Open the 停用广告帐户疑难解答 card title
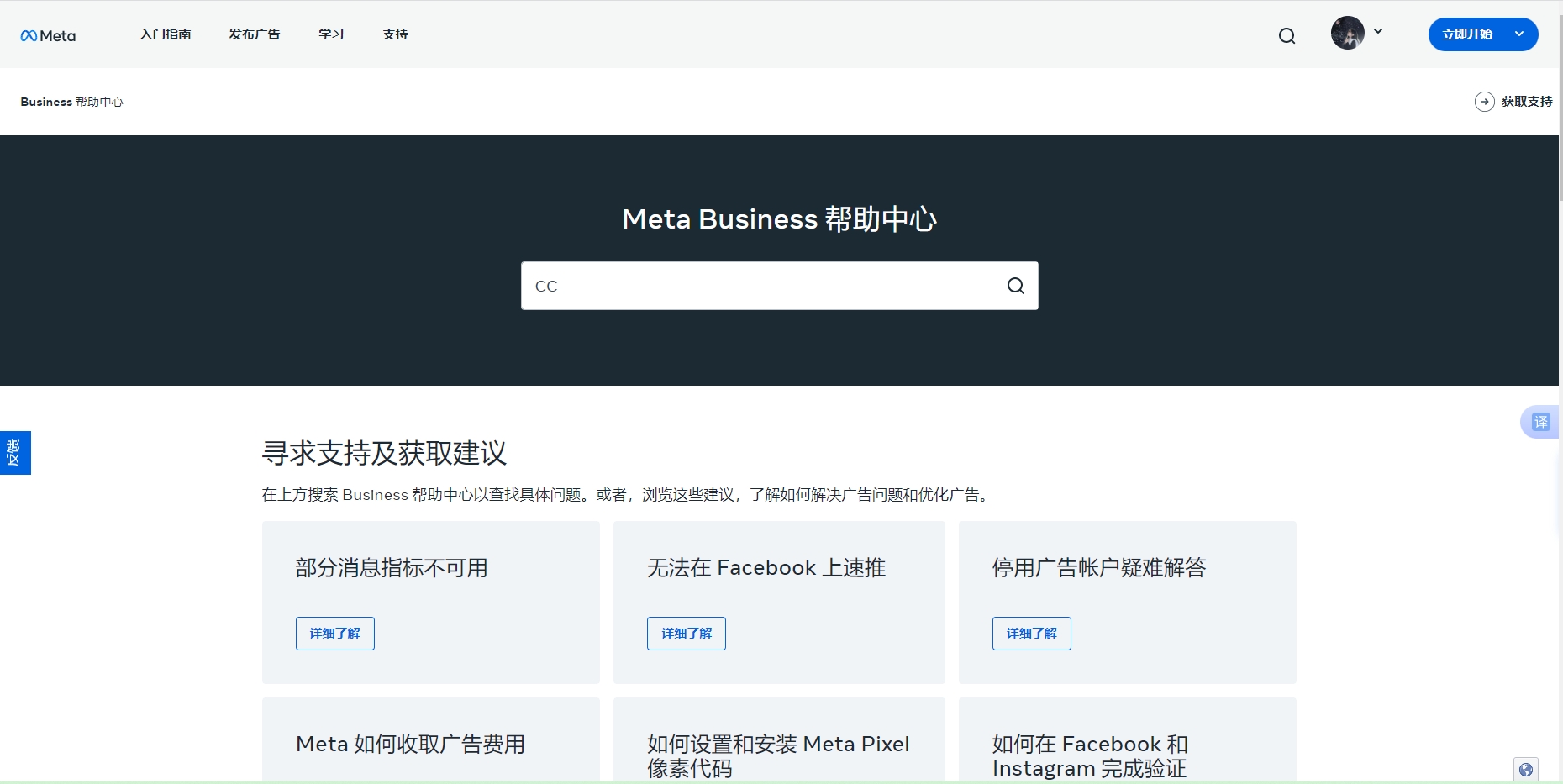This screenshot has height=784, width=1563. (x=1099, y=568)
